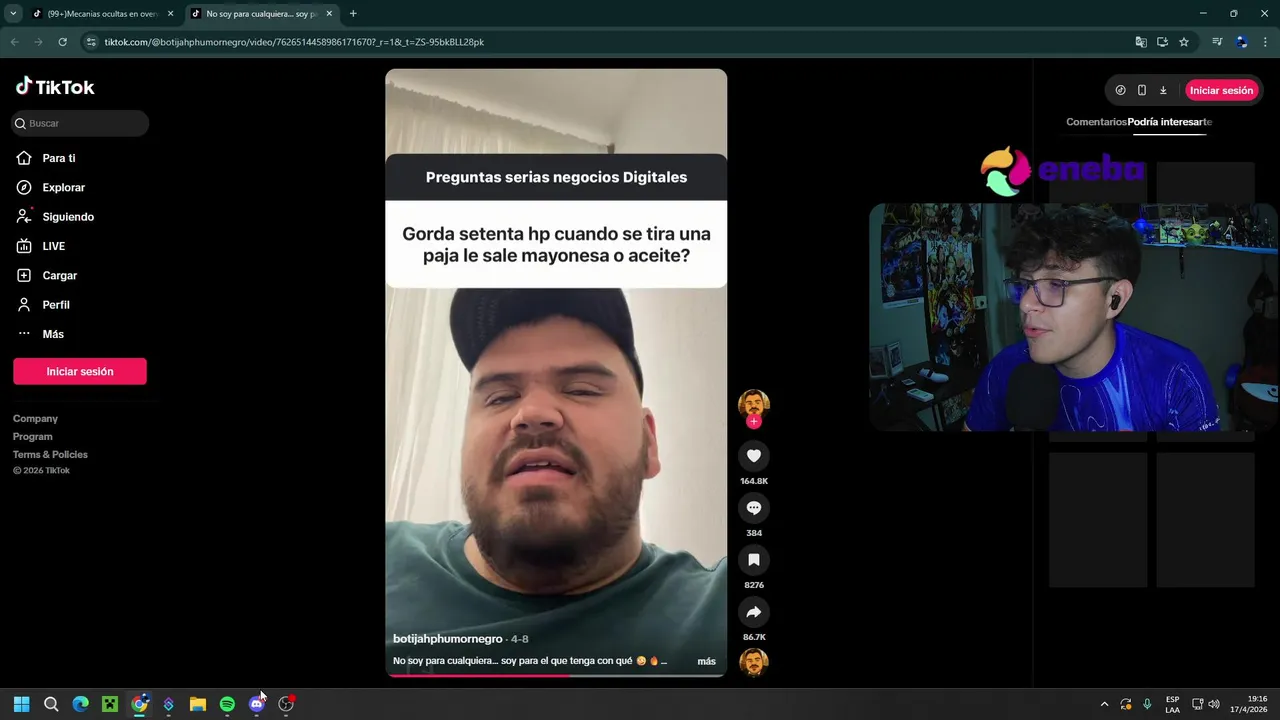Open the 'Terms & Policies' link
Screen dimensions: 1280x720
50,455
